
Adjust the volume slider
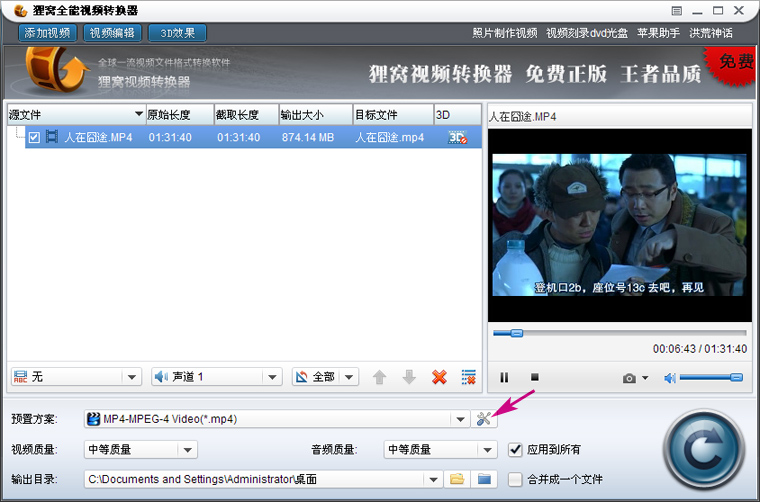tap(711, 377)
